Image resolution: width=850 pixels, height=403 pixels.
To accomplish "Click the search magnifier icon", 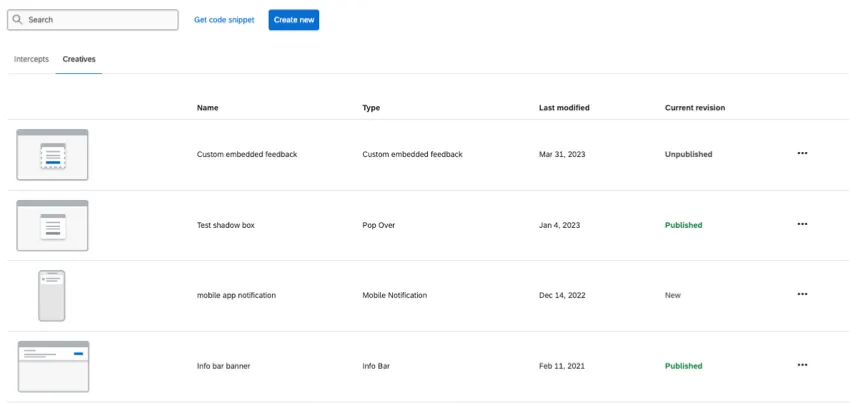I will [x=18, y=20].
